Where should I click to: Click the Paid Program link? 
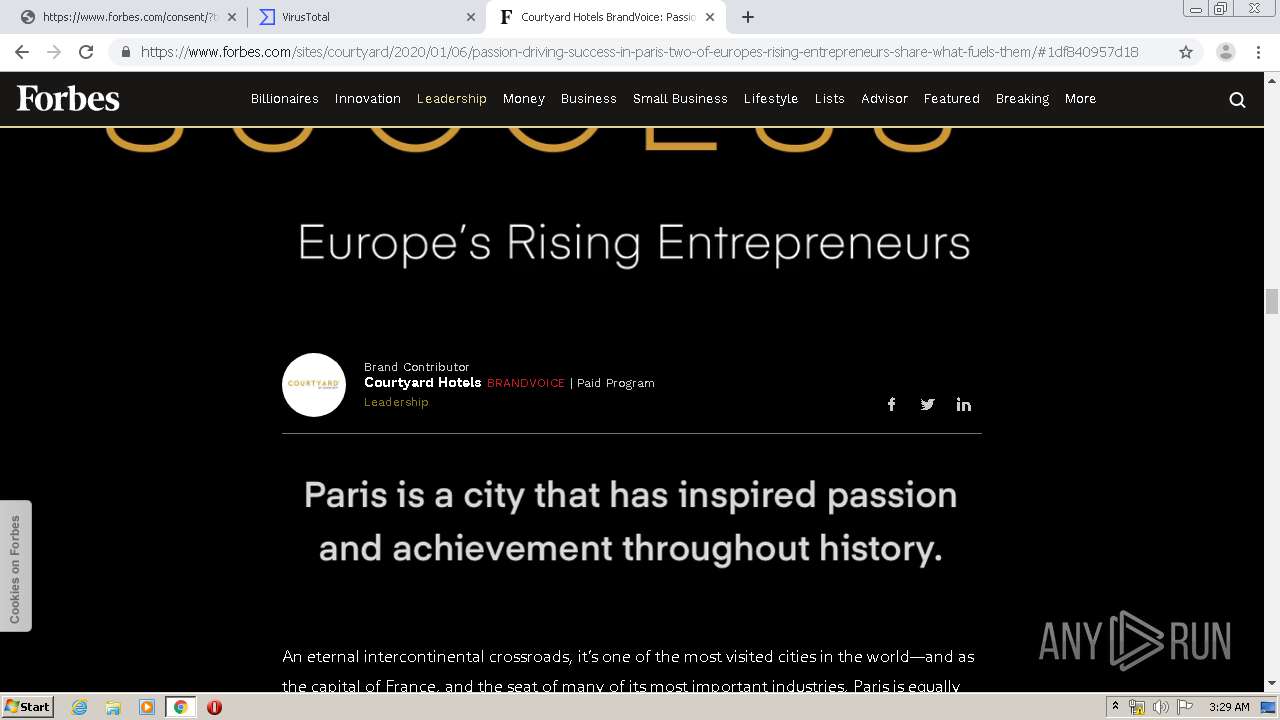pyautogui.click(x=616, y=383)
